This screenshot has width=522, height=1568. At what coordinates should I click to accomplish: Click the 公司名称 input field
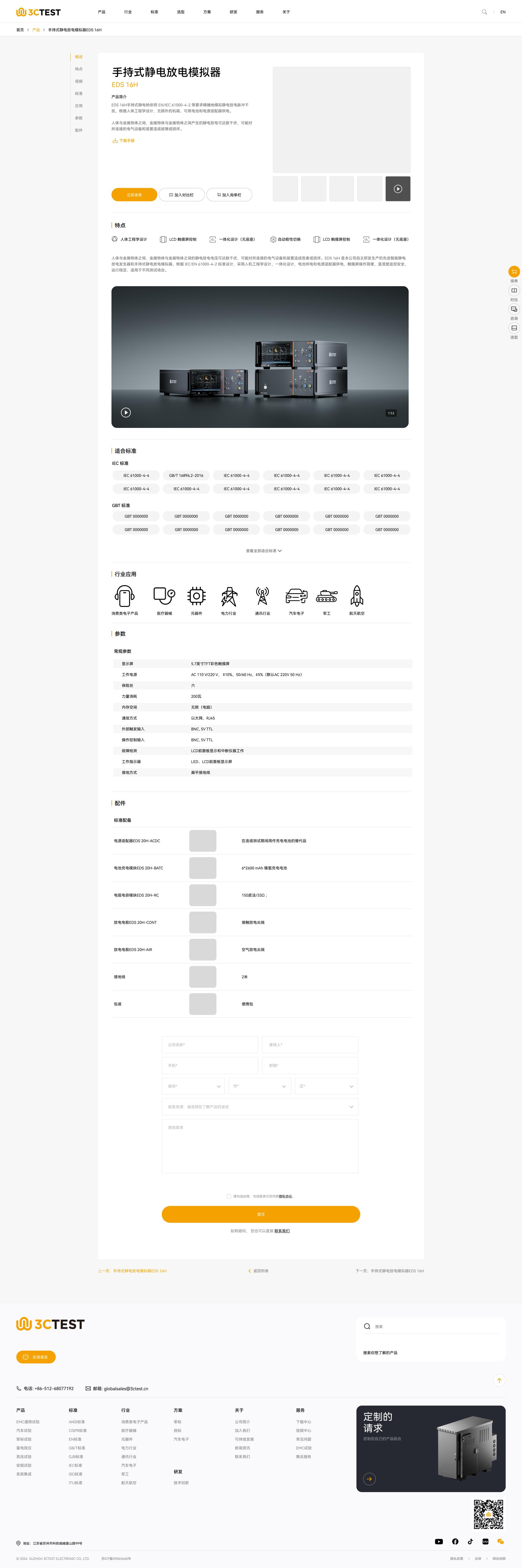click(x=210, y=1045)
